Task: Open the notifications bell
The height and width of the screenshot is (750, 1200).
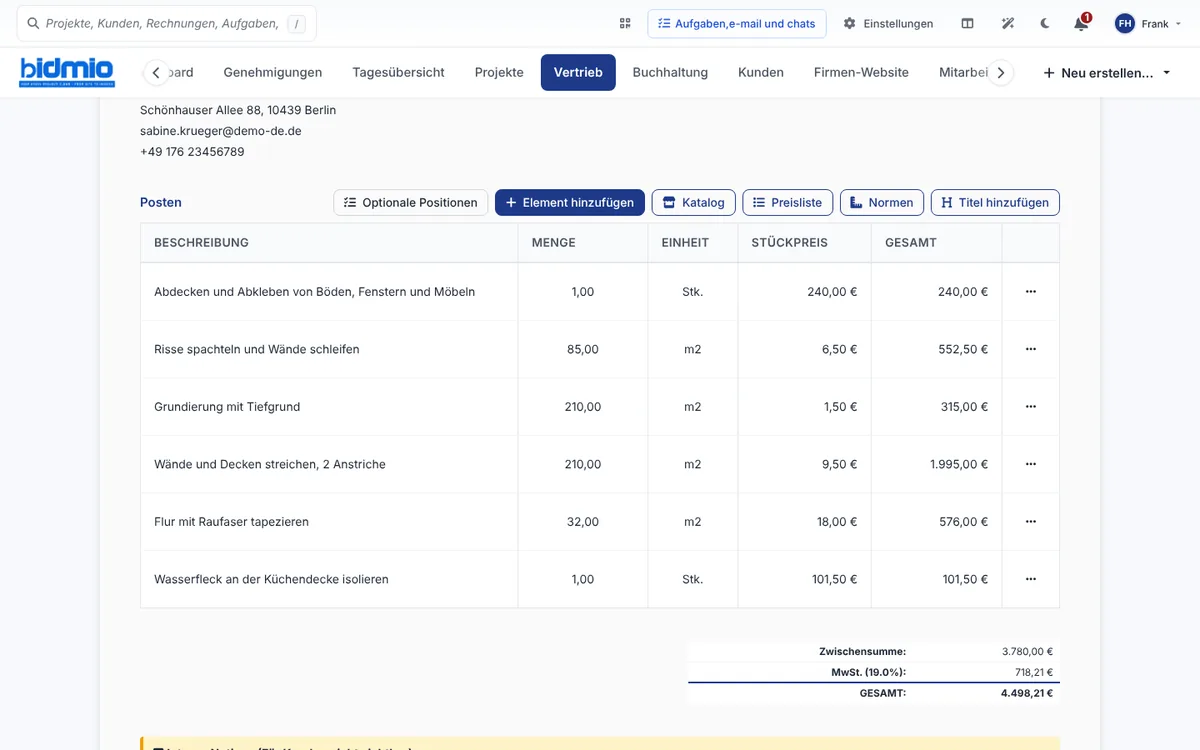Action: click(1081, 23)
